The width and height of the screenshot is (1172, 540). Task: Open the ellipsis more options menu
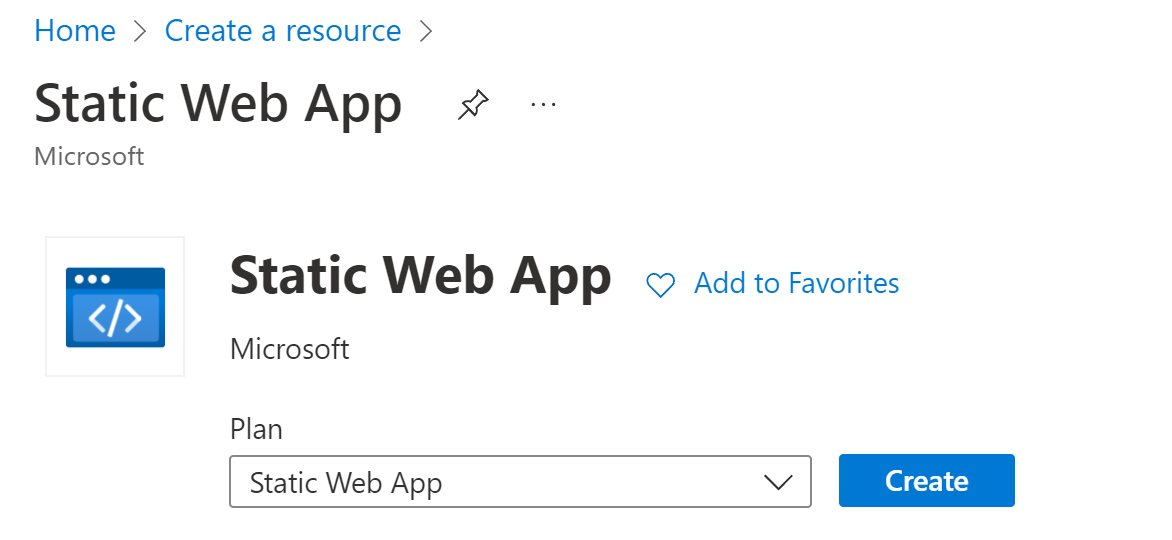tap(543, 104)
